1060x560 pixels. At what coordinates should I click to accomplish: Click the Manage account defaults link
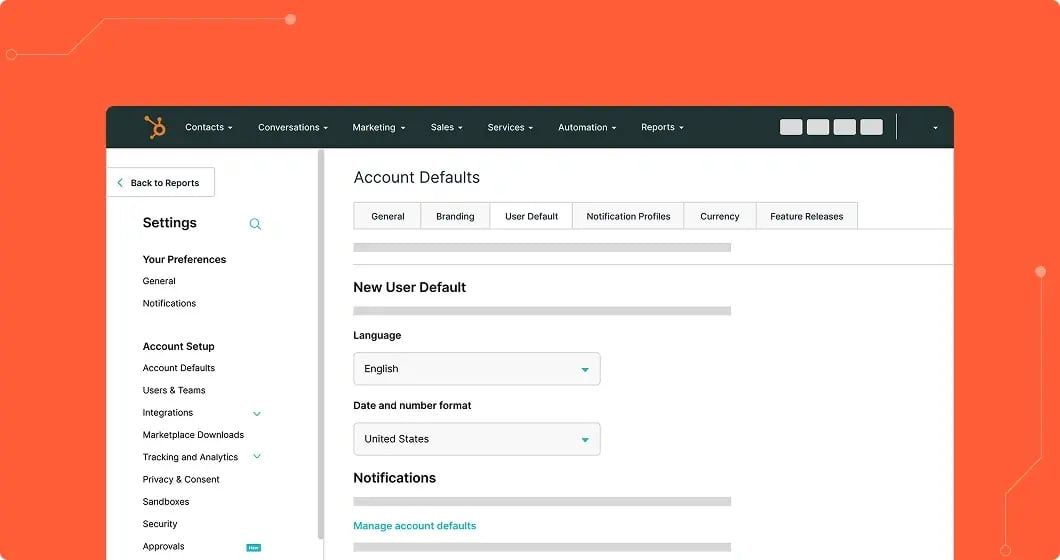click(414, 526)
